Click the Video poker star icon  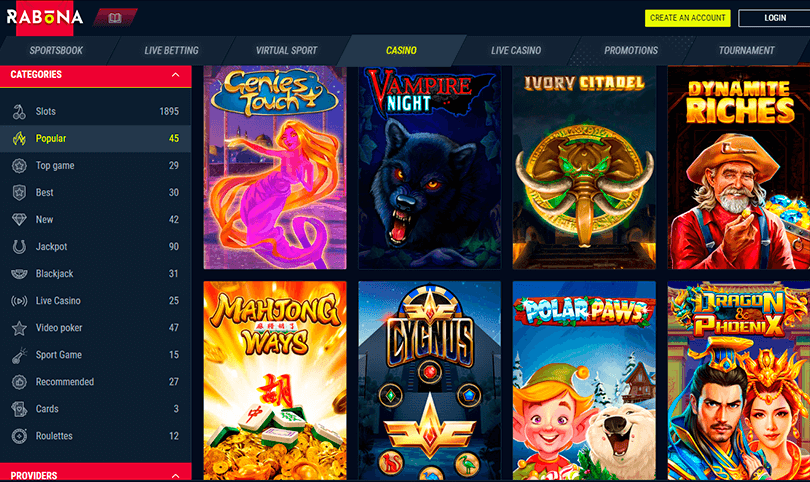pyautogui.click(x=19, y=328)
